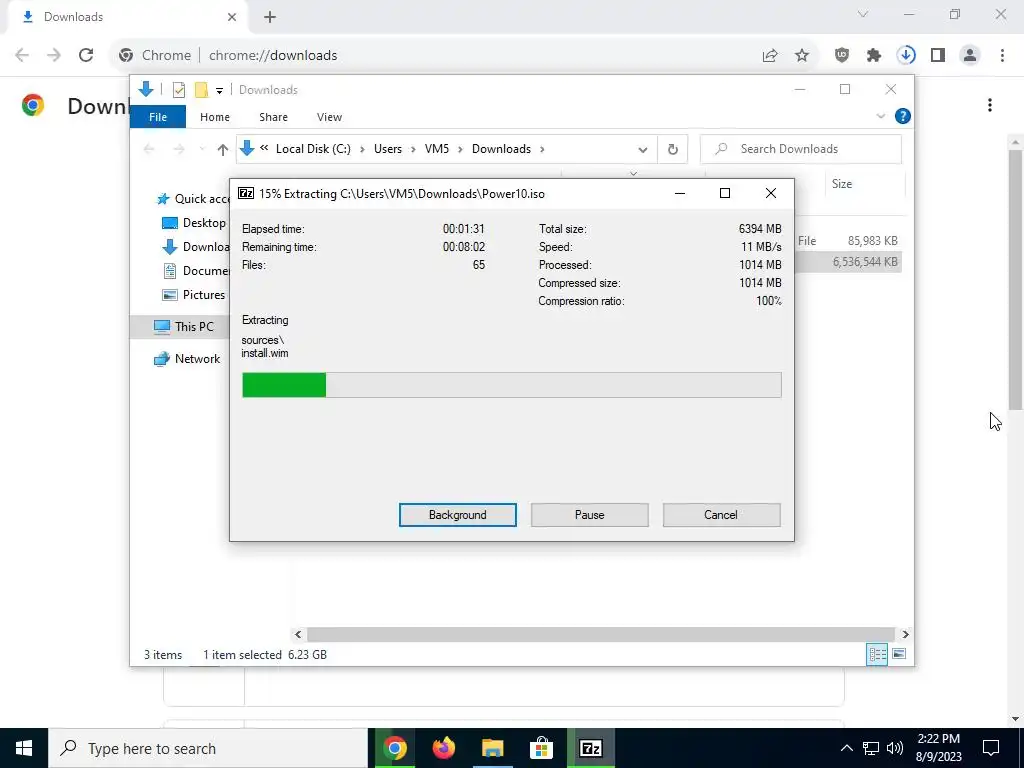Open the Home ribbon tab
The width and height of the screenshot is (1024, 768).
[x=215, y=117]
